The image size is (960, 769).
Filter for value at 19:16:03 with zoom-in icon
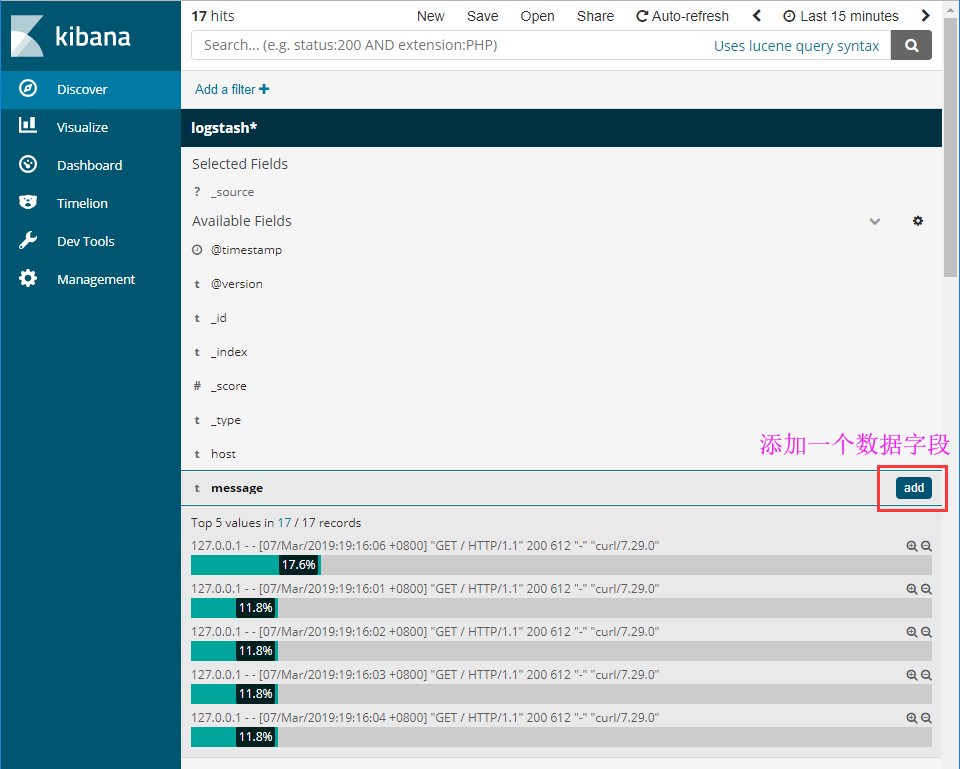pyautogui.click(x=912, y=675)
